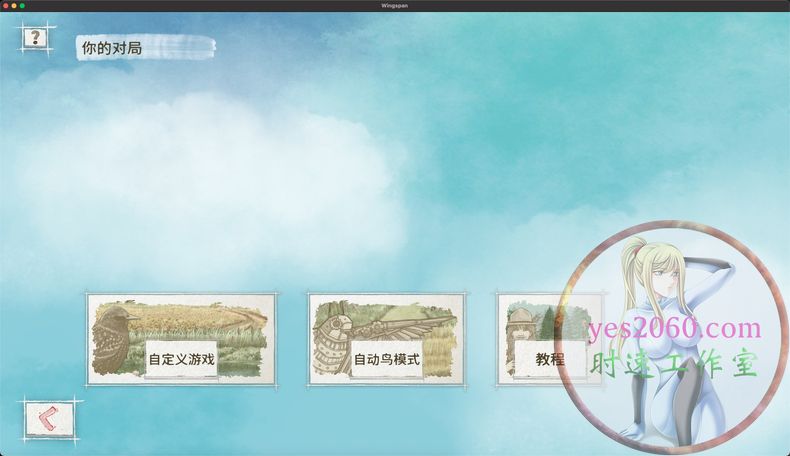Select the 自定义游戏 text label
The width and height of the screenshot is (790, 456).
[181, 358]
